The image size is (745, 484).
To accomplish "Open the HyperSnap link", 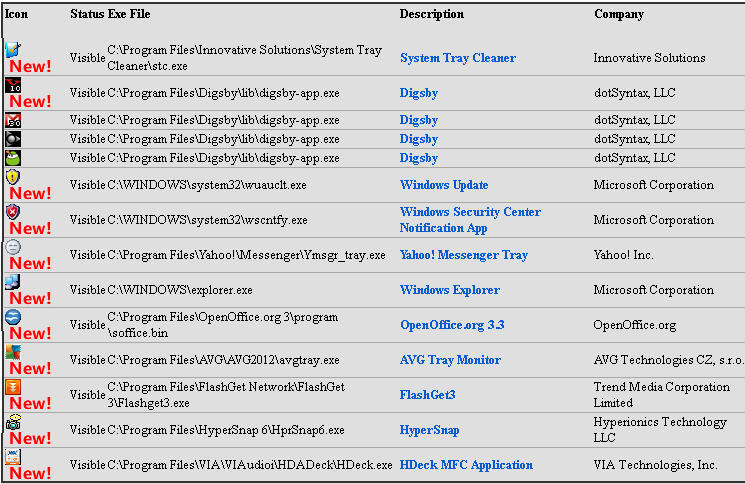I will pyautogui.click(x=429, y=430).
